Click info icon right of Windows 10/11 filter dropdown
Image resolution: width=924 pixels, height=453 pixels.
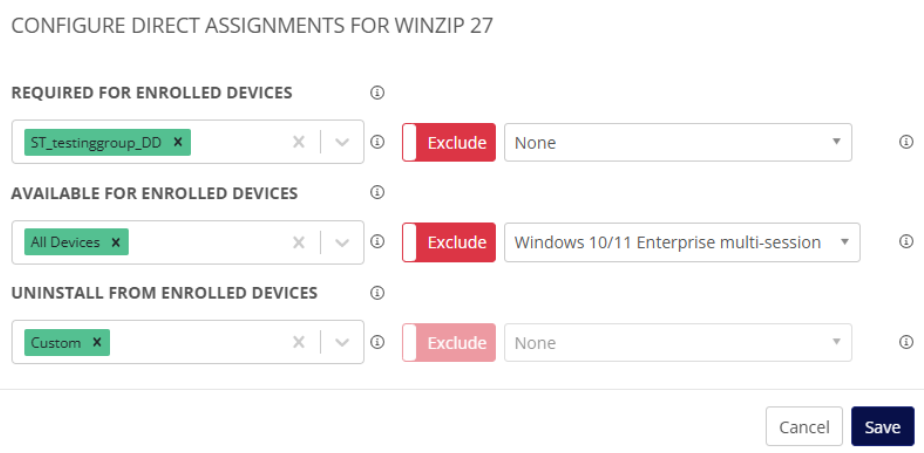[x=906, y=242]
